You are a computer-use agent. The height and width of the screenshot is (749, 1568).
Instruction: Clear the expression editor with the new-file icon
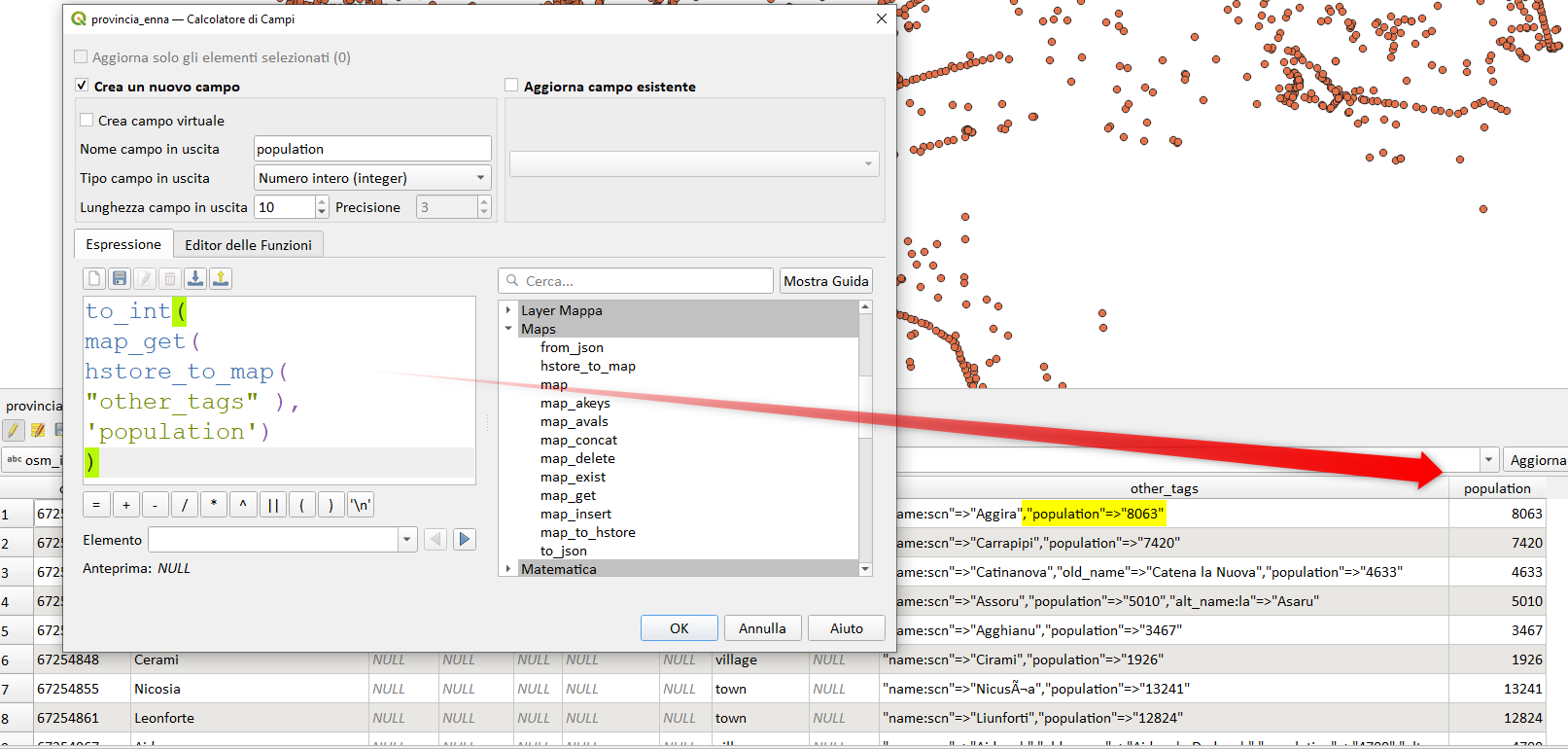coord(94,279)
